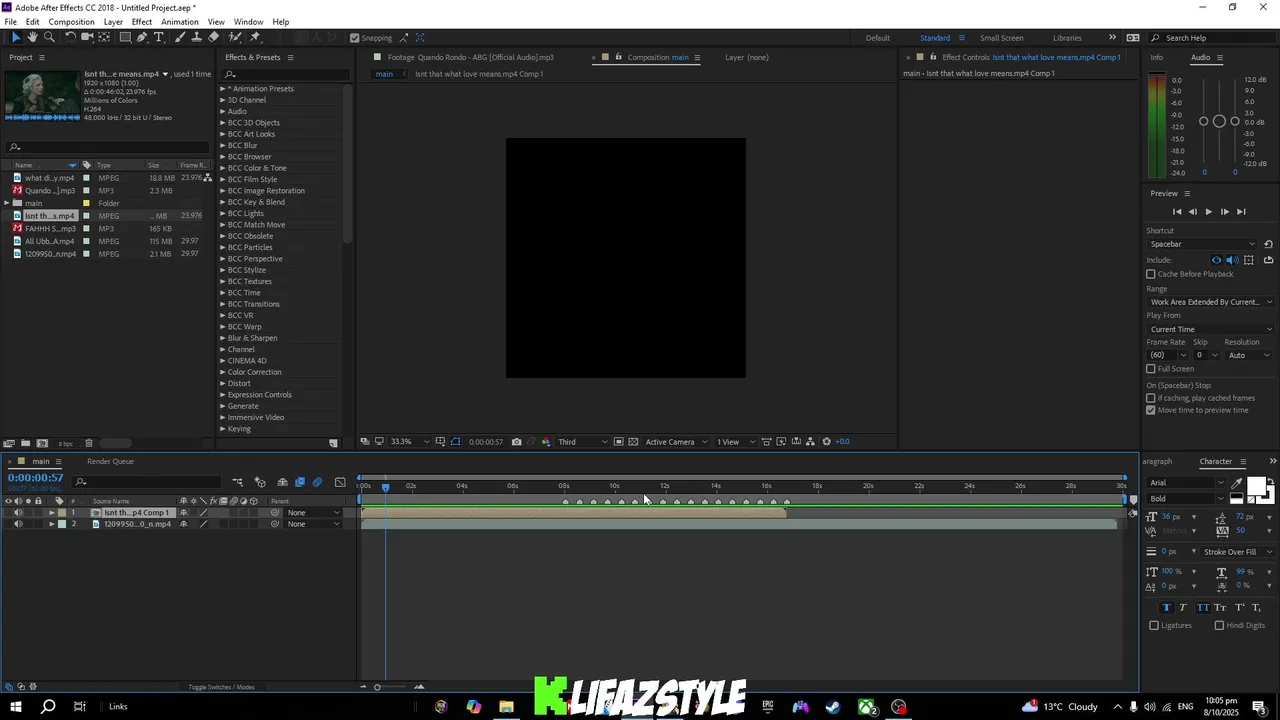1280x720 pixels.
Task: Select the Horizontal Type tool
Action: click(159, 37)
